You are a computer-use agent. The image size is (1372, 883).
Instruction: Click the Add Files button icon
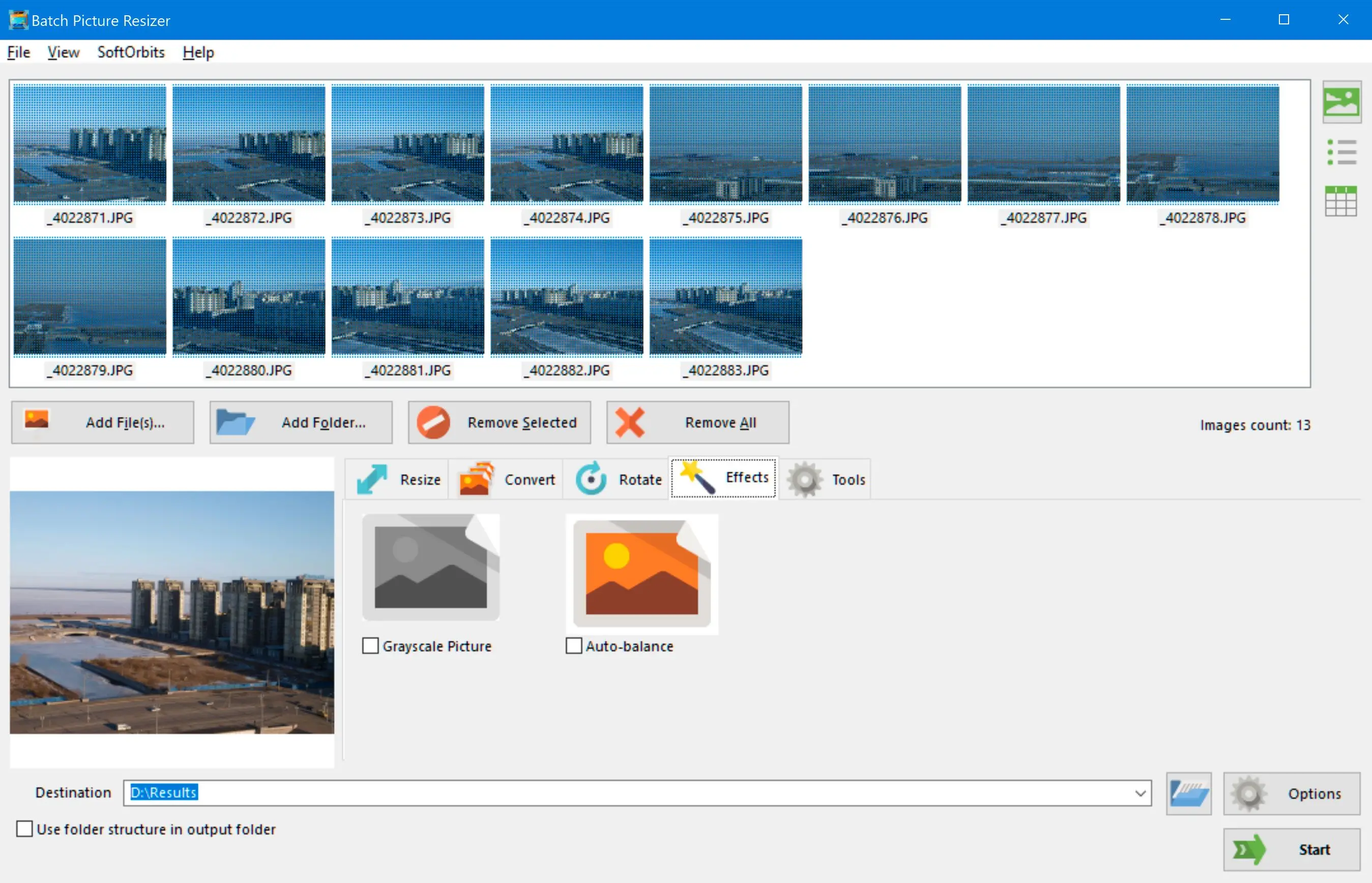tap(37, 421)
